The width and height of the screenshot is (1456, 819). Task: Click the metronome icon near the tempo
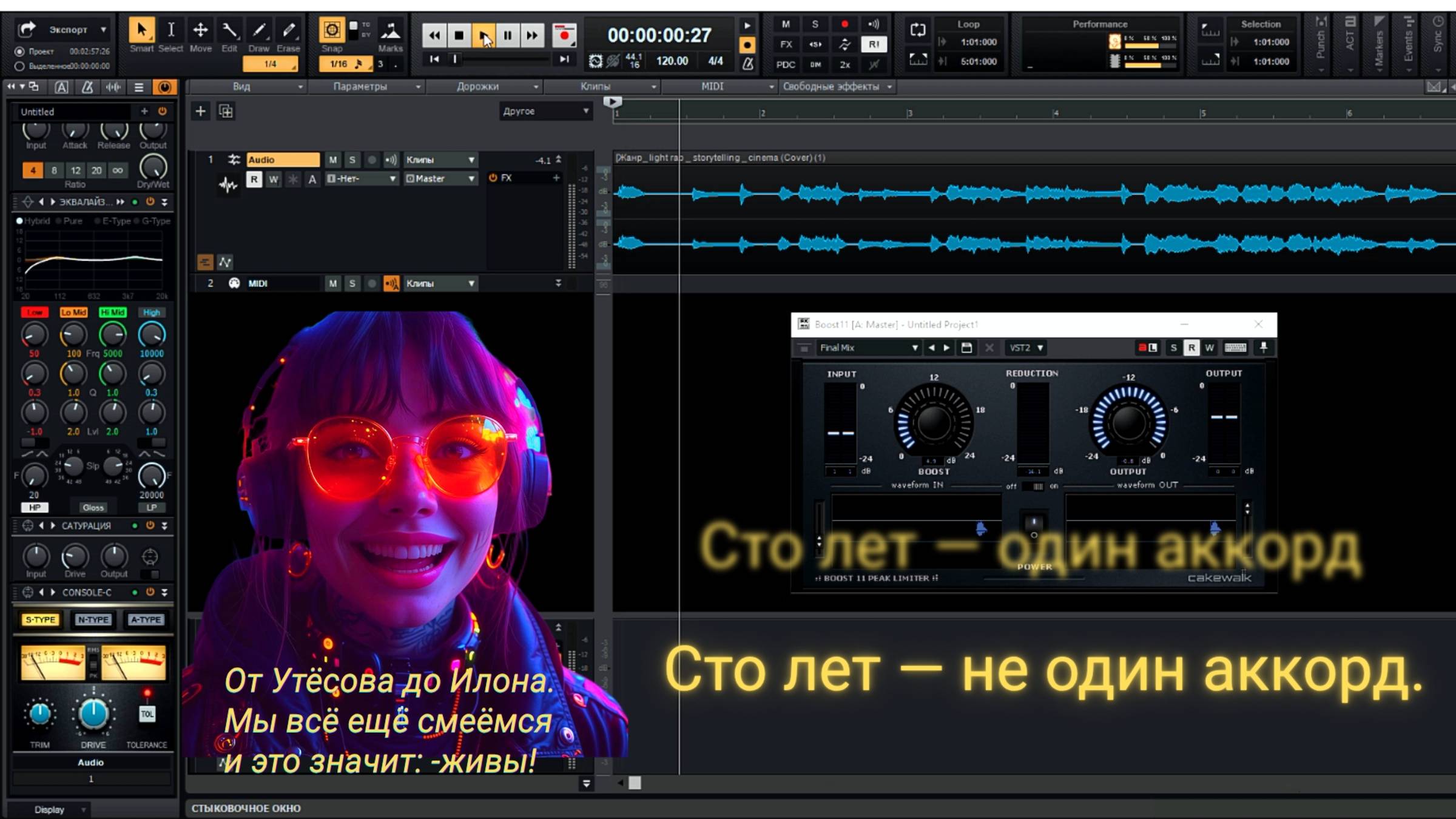(747, 62)
